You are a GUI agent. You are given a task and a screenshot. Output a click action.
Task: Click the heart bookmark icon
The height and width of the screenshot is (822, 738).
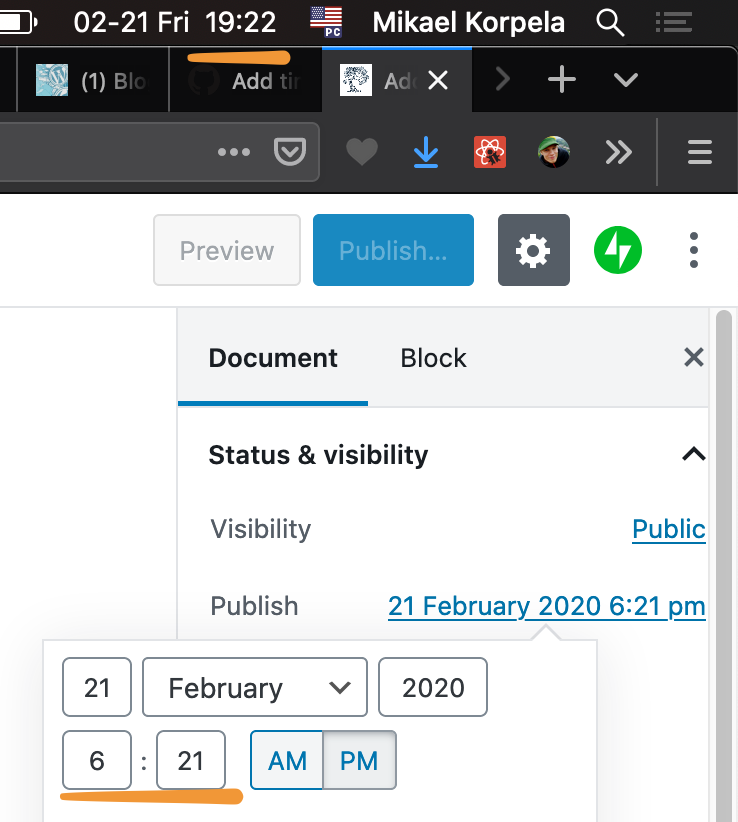[361, 151]
